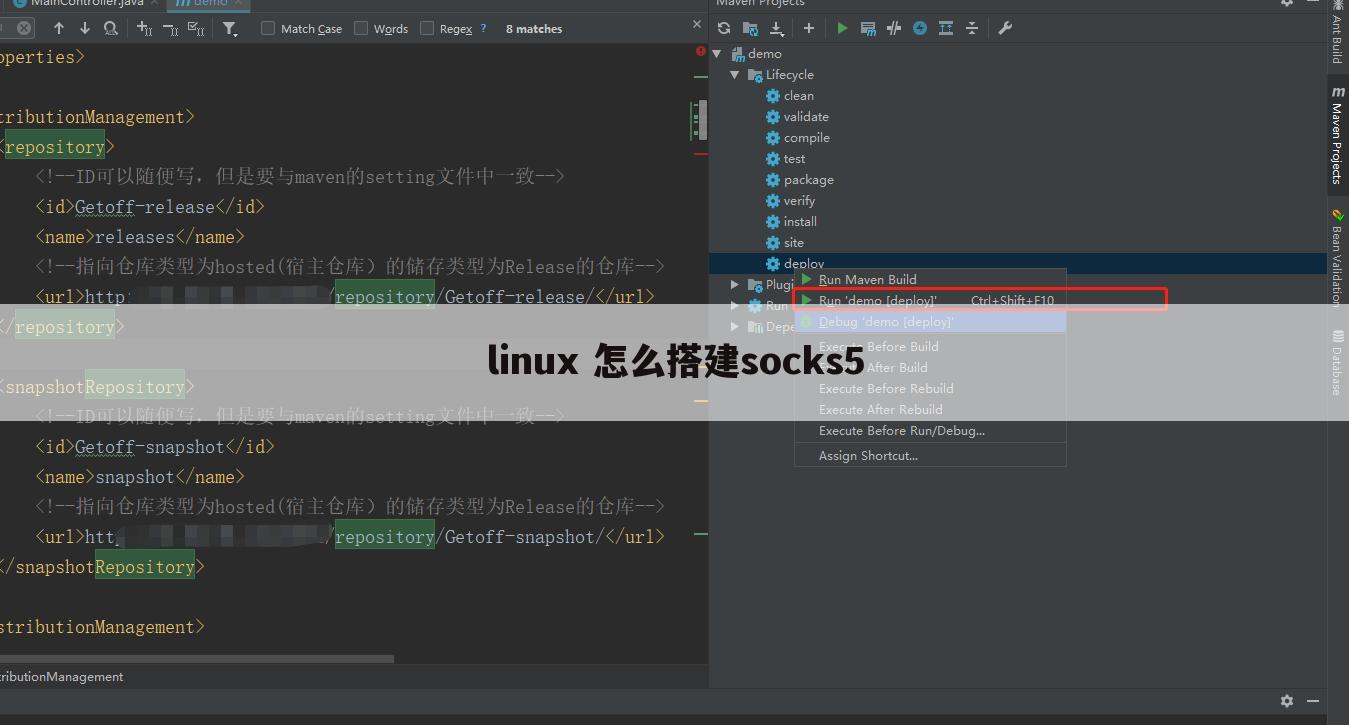Open Maven Projects panel gear settings

click(x=1287, y=3)
